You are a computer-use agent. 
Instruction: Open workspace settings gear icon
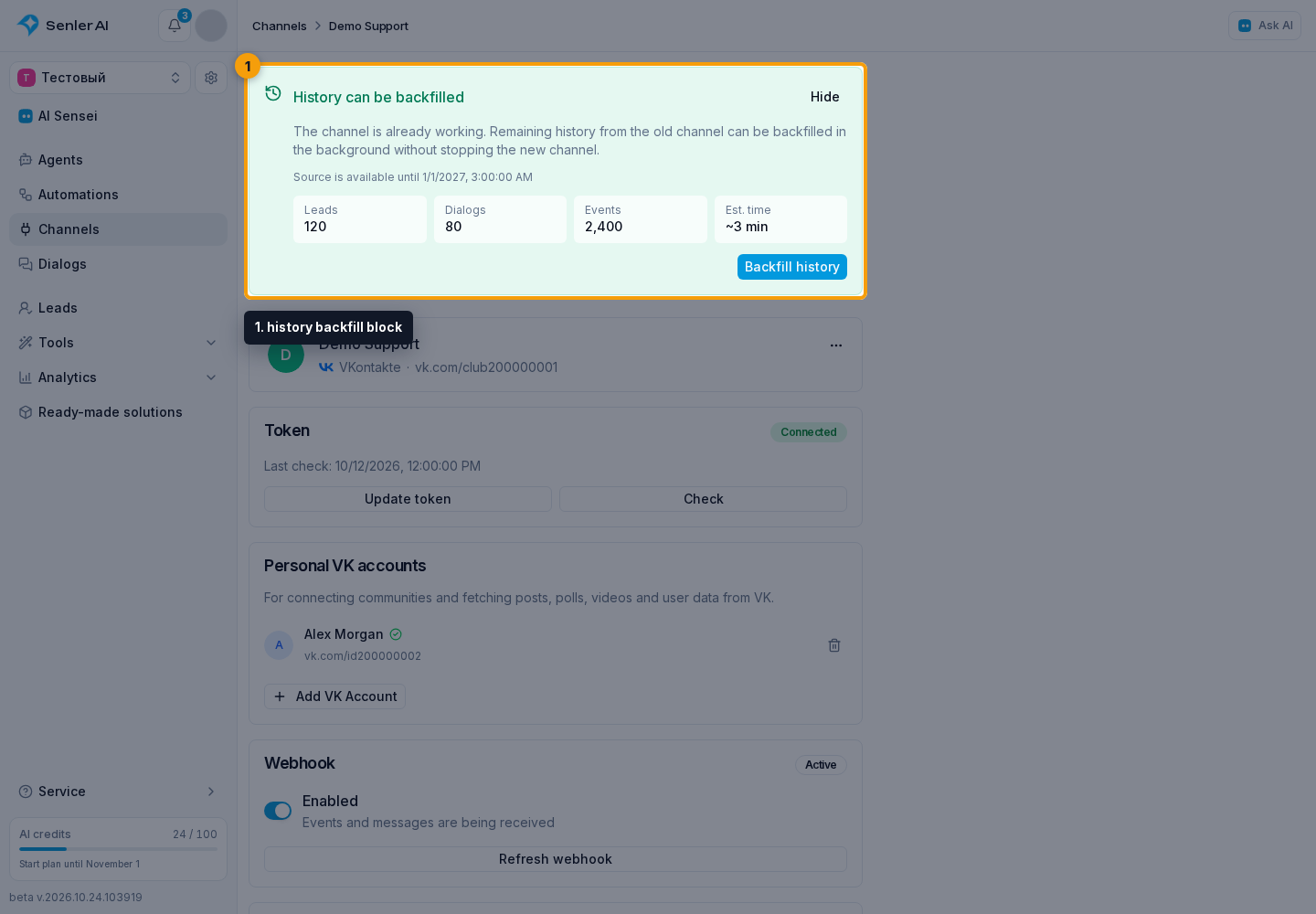click(211, 78)
